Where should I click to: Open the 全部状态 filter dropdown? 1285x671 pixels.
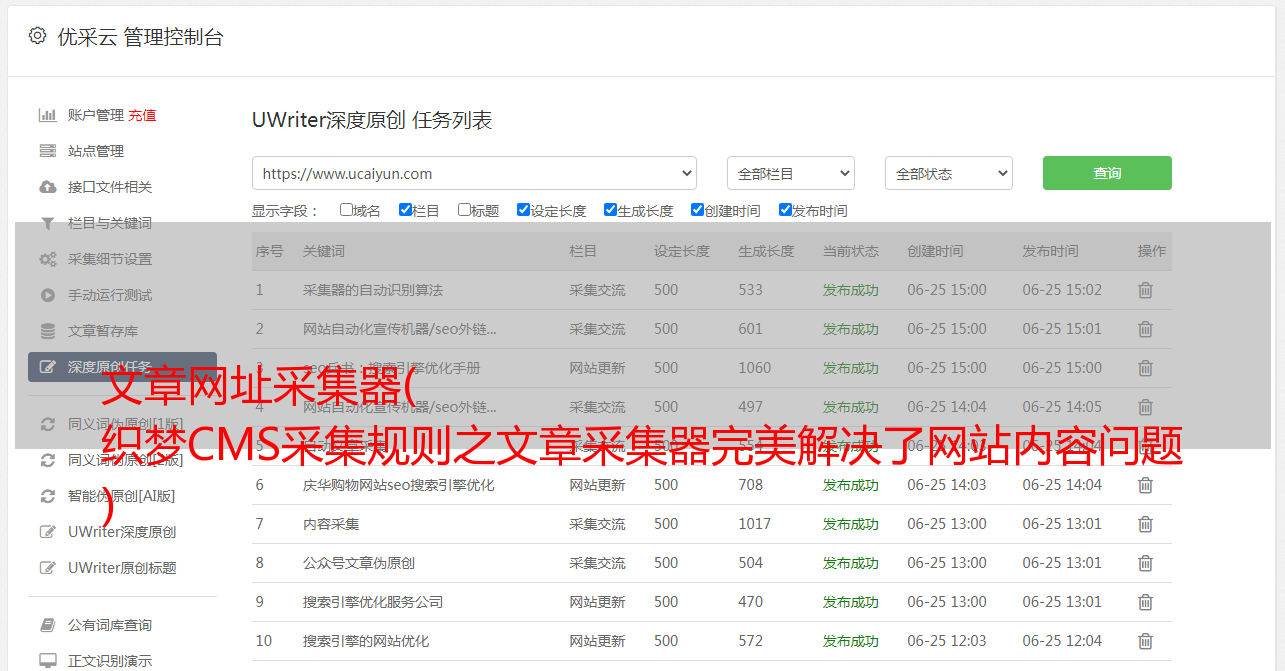[x=948, y=173]
